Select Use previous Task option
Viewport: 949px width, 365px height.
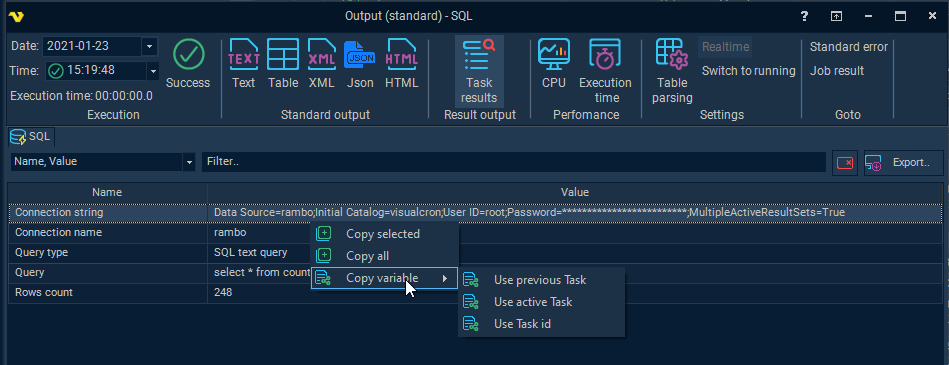540,280
